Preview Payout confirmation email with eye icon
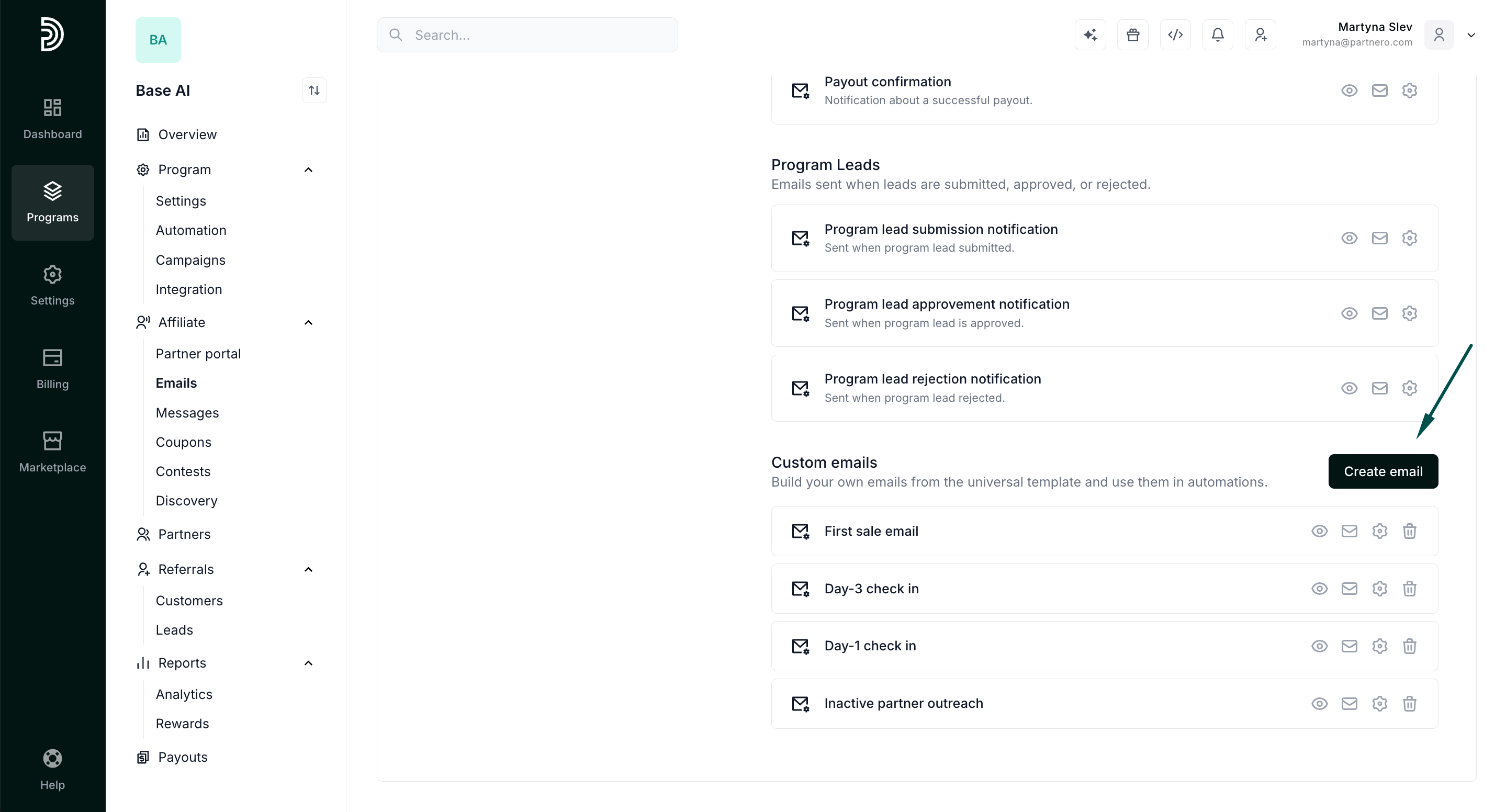The image size is (1506, 812). pos(1350,91)
